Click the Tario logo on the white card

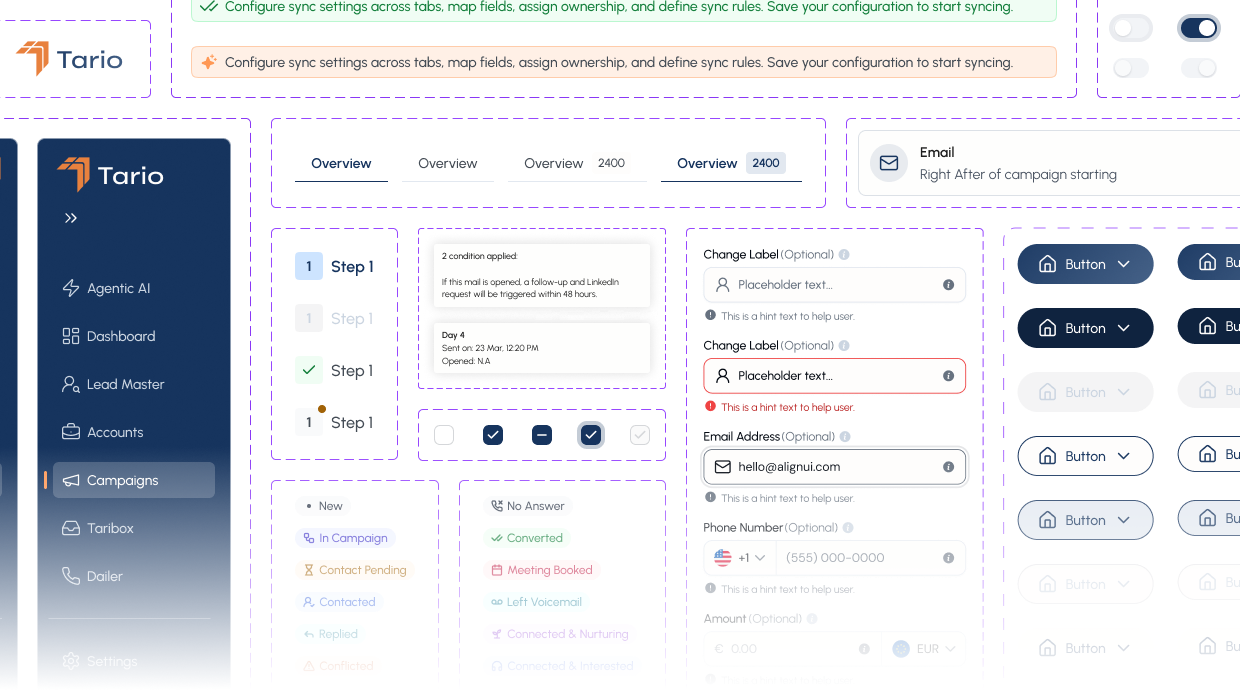click(x=69, y=59)
